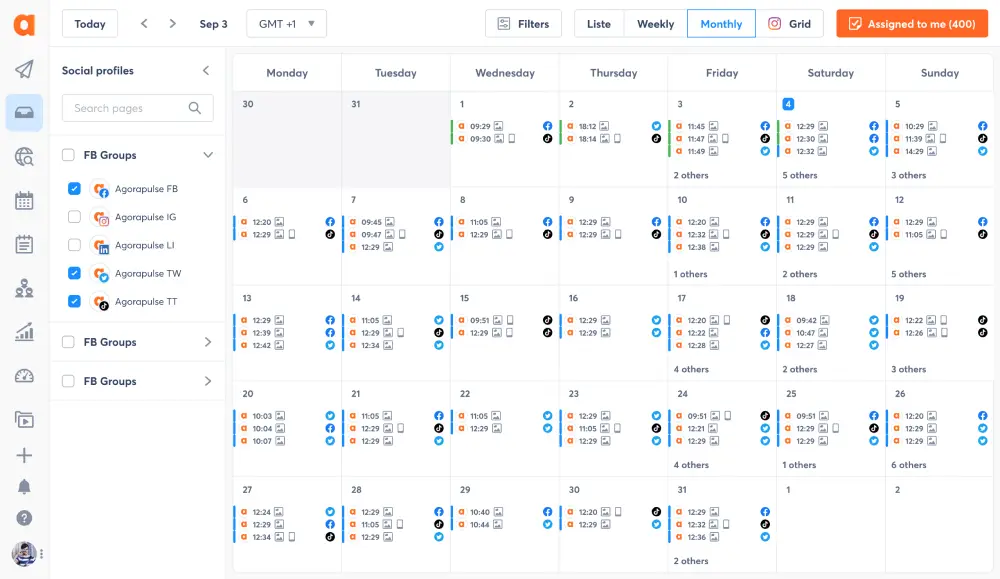The image size is (1000, 579).
Task: Click the Assigned to me (400) button
Action: [x=911, y=24]
